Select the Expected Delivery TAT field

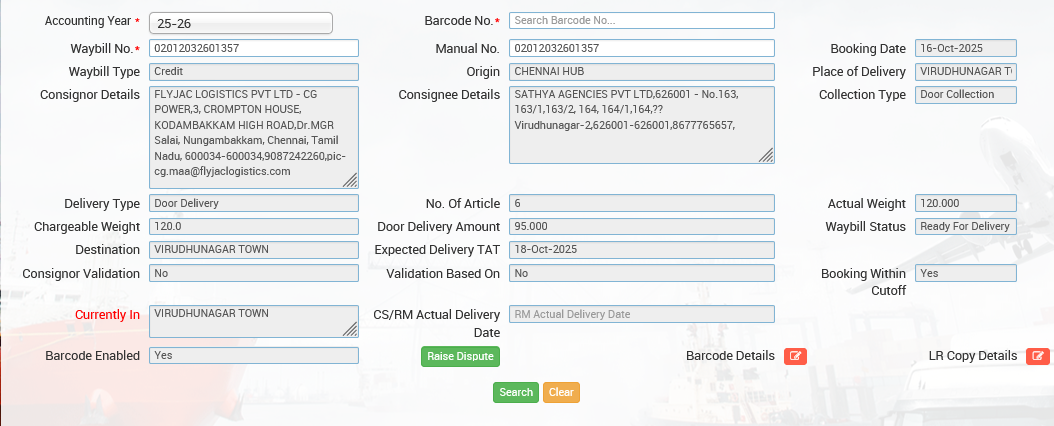point(641,250)
